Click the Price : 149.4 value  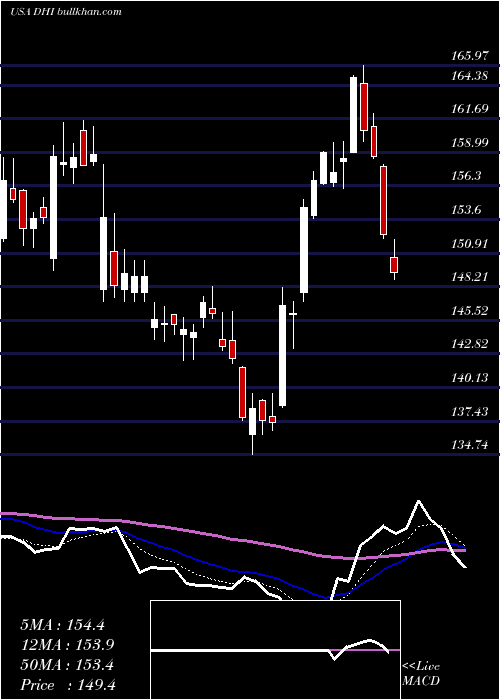click(x=68, y=685)
